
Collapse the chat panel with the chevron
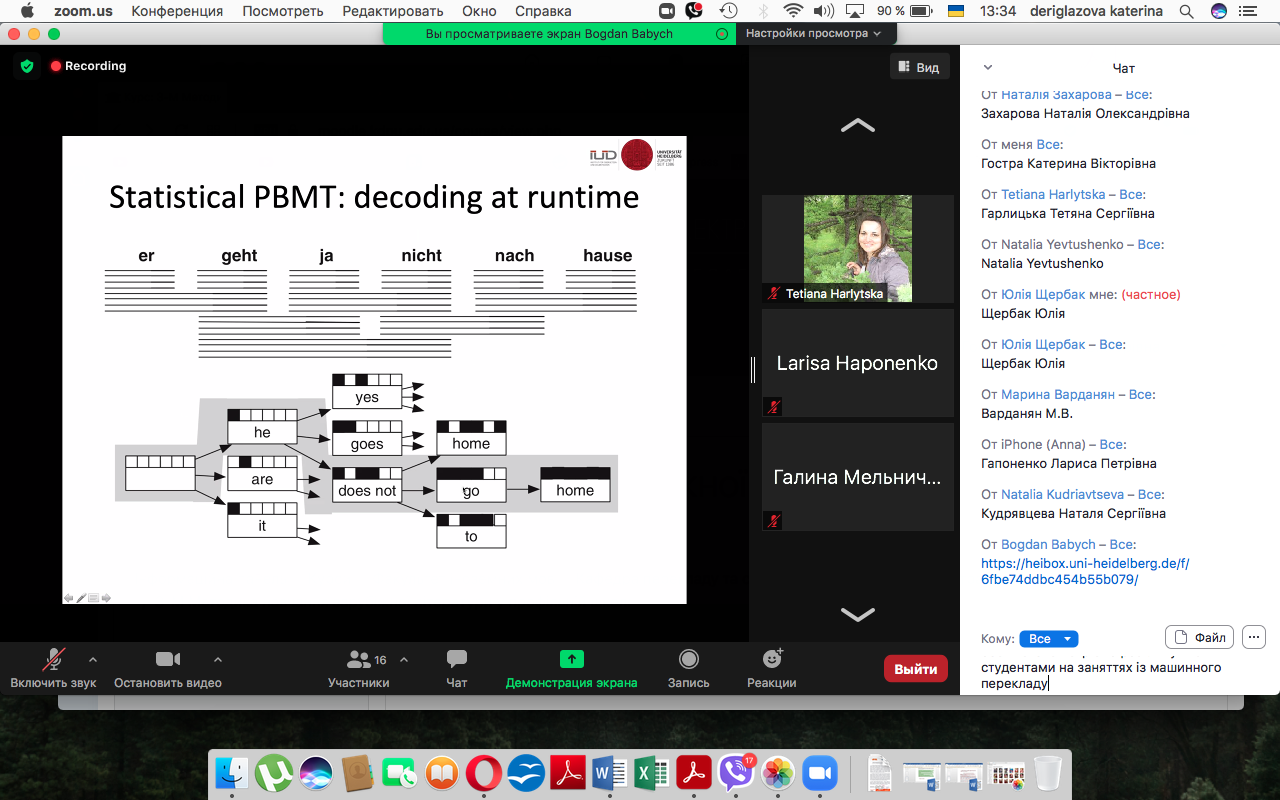point(988,68)
